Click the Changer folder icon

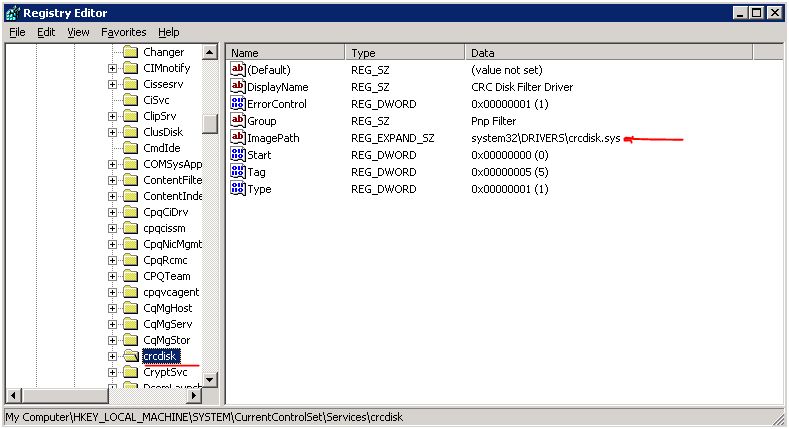point(130,52)
